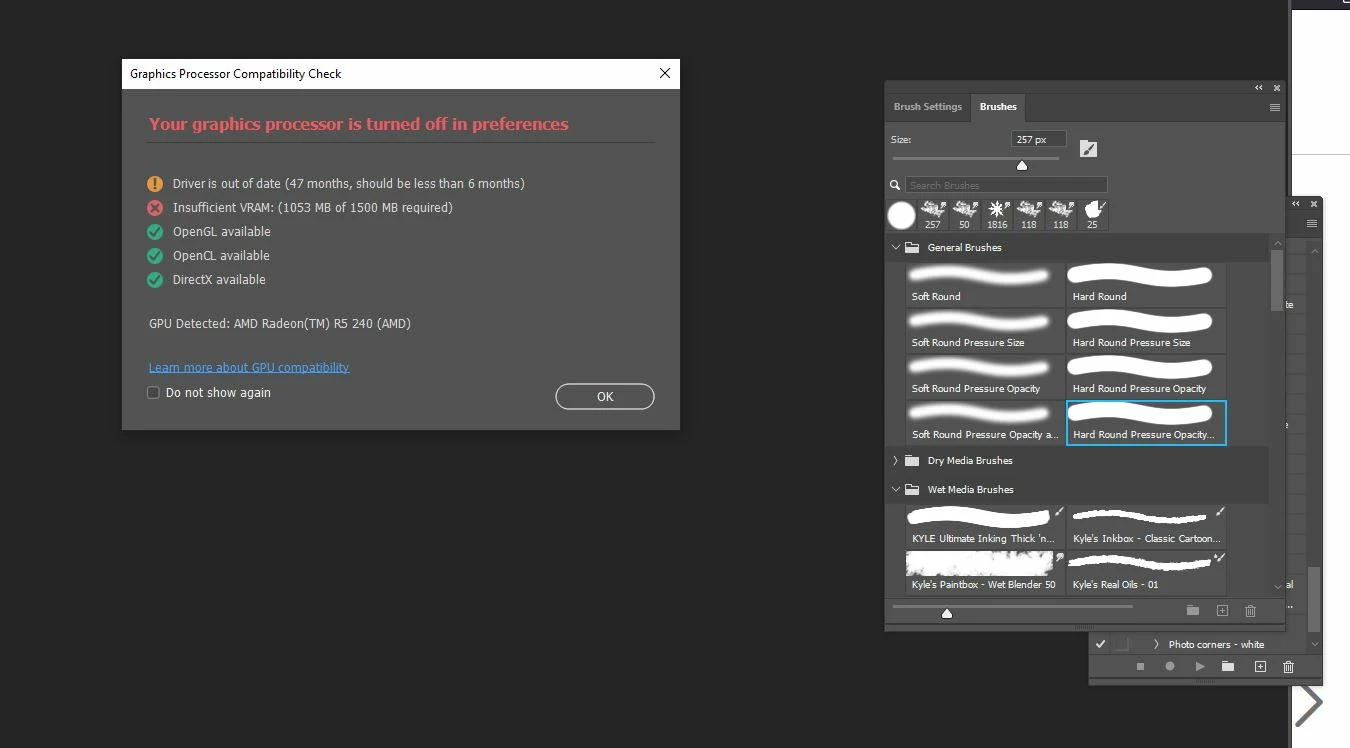
Task: Select the Soft Round Pressure Opacity brush
Action: [x=985, y=377]
